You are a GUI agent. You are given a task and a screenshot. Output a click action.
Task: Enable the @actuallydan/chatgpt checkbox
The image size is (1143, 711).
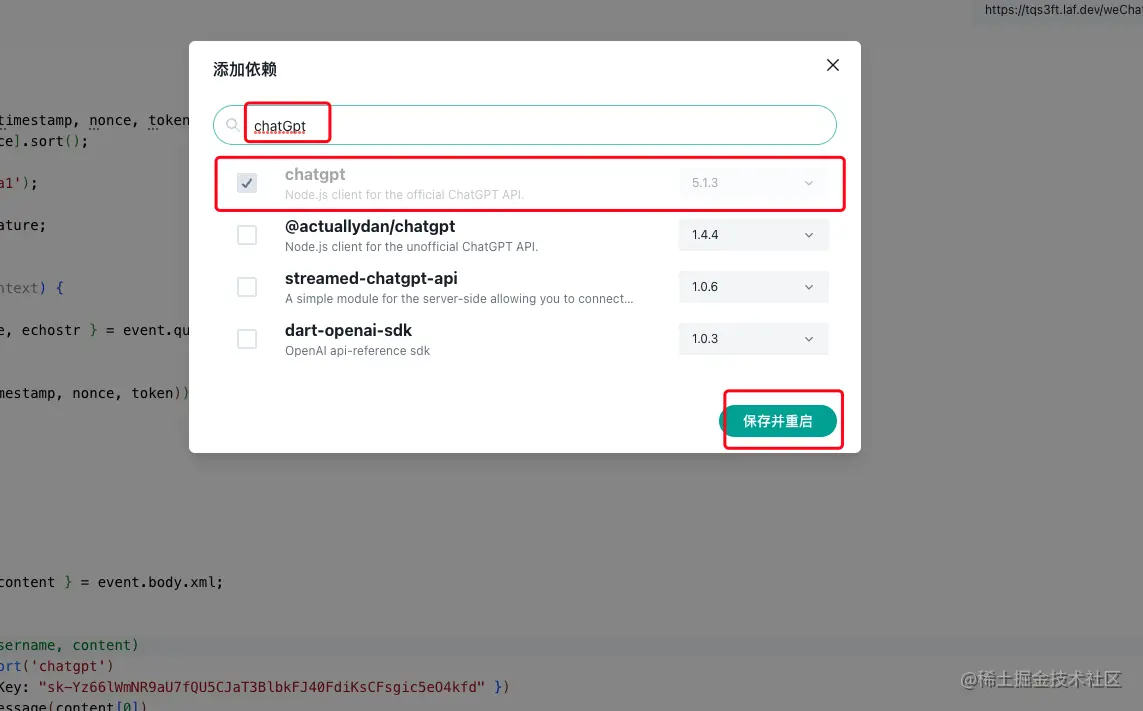coord(246,235)
